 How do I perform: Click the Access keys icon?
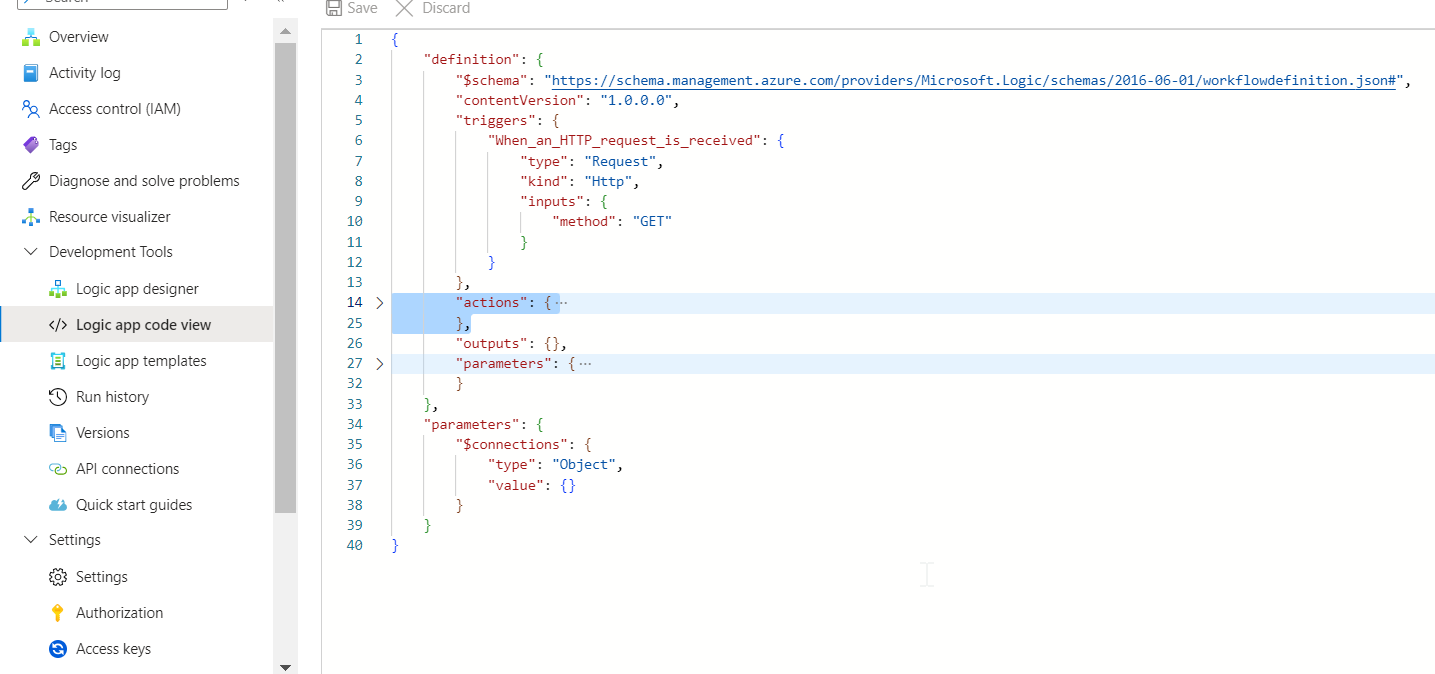click(x=57, y=649)
